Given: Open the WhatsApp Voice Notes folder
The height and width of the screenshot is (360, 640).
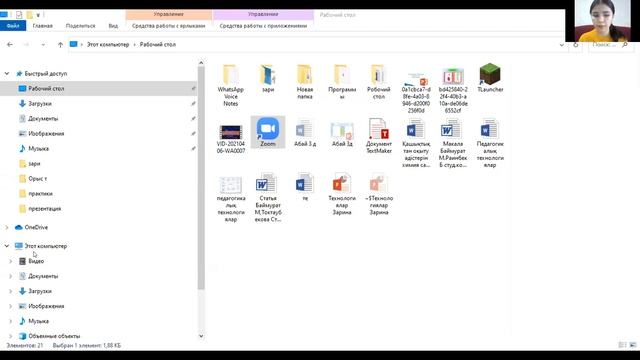Looking at the screenshot, I should [230, 85].
